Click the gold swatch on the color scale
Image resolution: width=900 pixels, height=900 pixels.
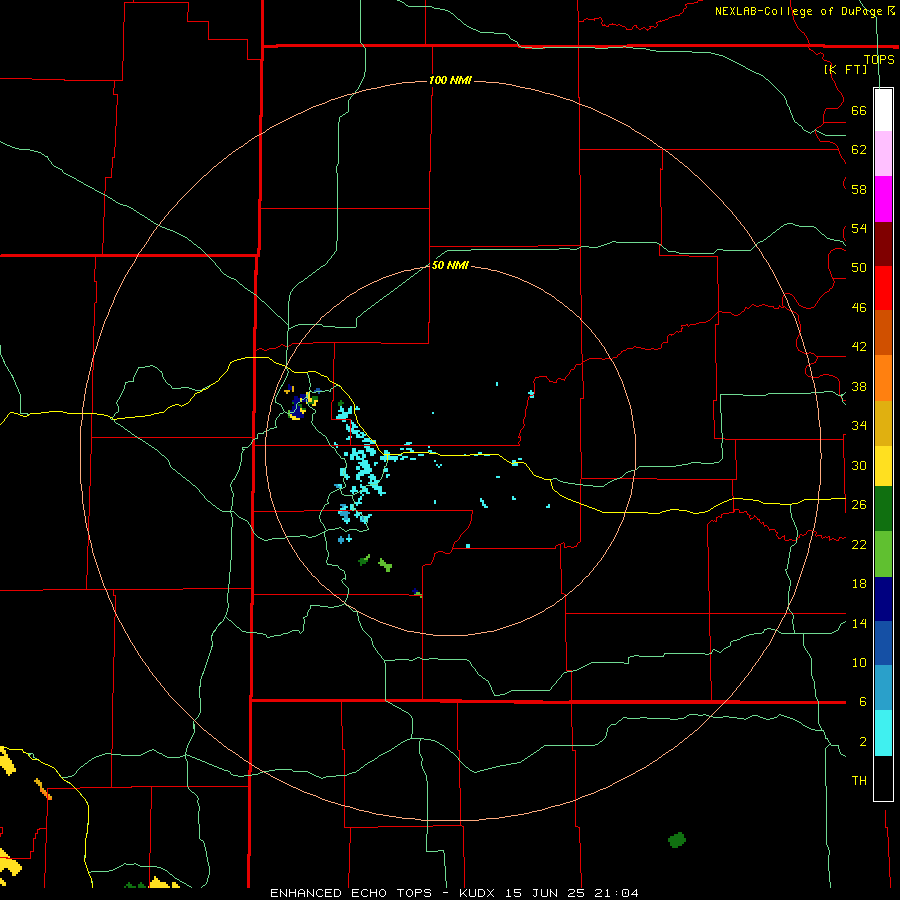(883, 423)
